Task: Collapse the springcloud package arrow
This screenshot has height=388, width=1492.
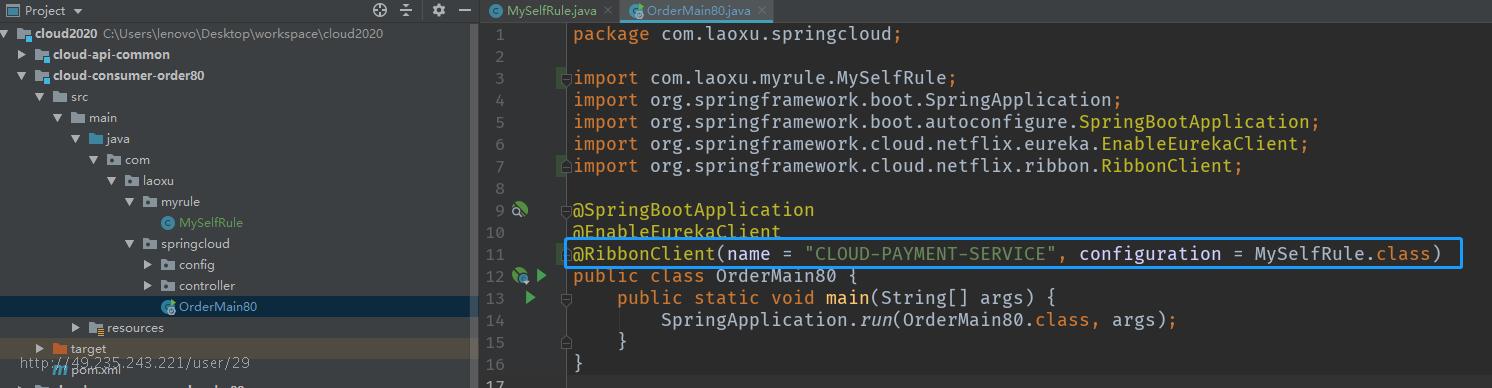Action: [x=130, y=244]
